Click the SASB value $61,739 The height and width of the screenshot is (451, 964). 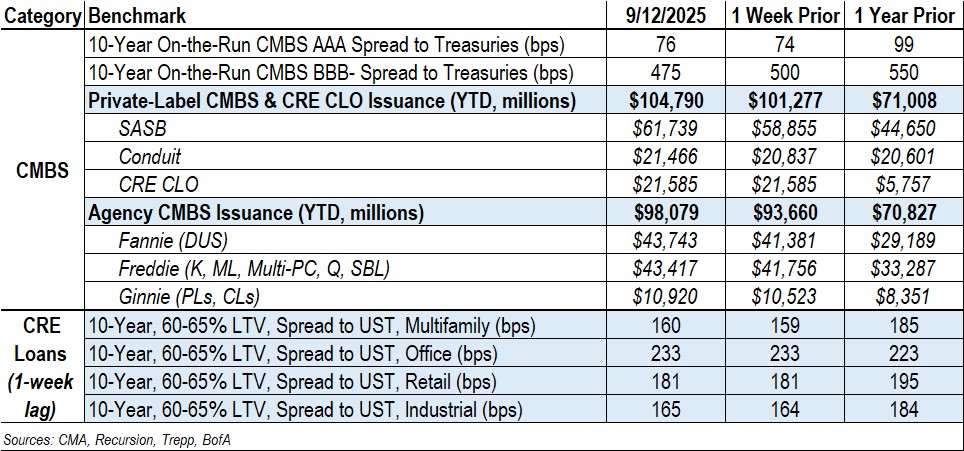pyautogui.click(x=665, y=129)
